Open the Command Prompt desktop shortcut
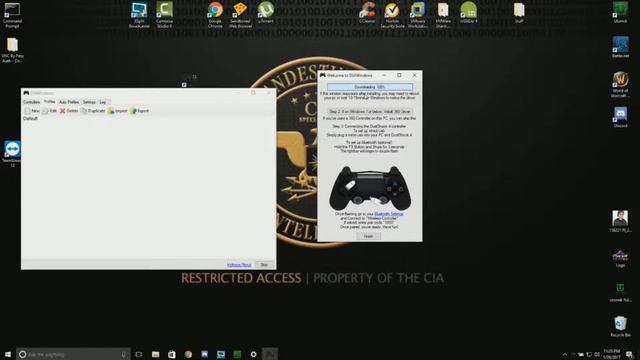Image resolution: width=640 pixels, height=360 pixels. 12,16
